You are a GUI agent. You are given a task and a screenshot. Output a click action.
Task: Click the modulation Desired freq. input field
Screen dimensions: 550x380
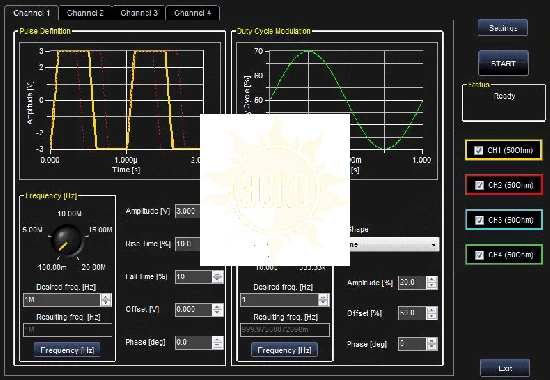[x=279, y=300]
